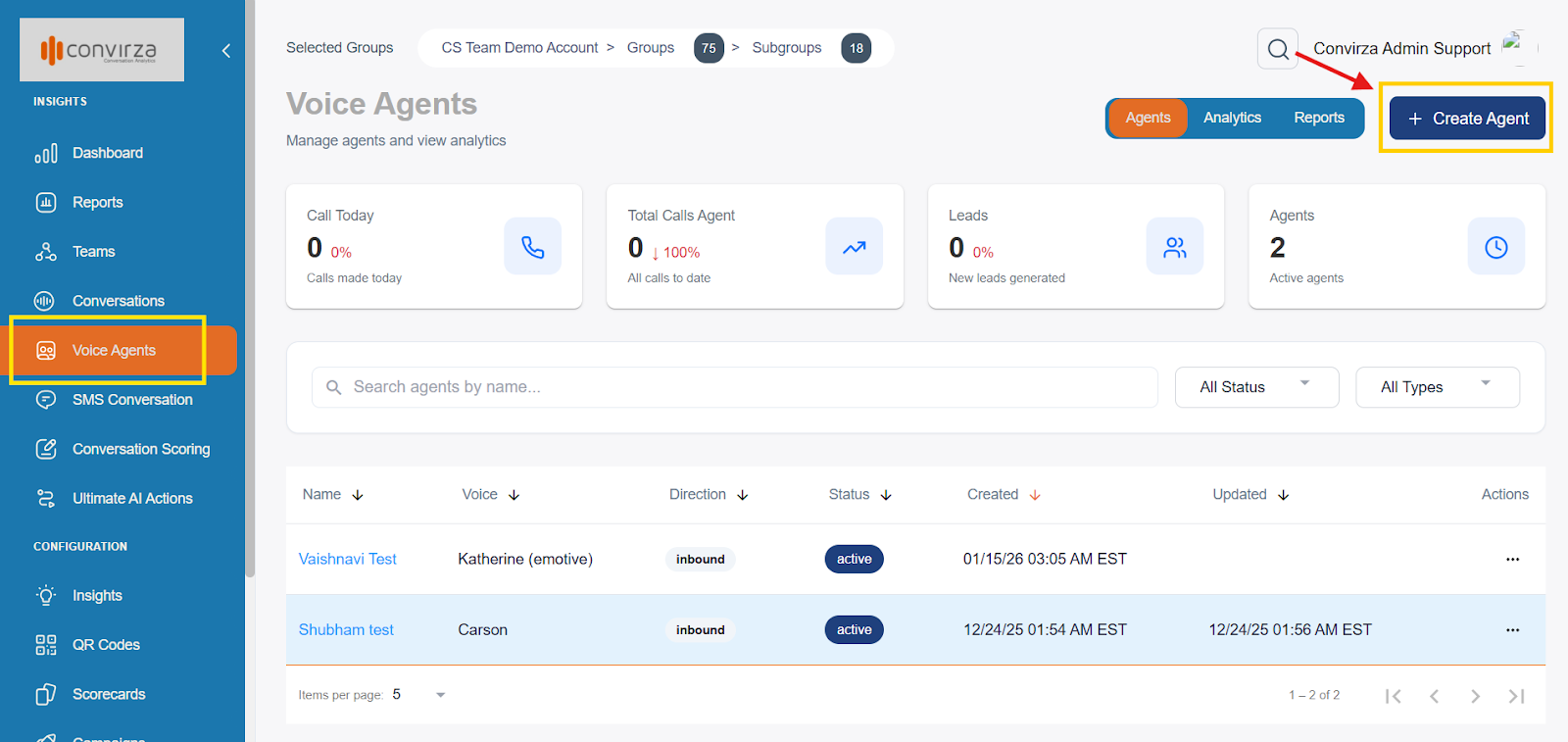Open the Vaishnavi Test agent link
1568x742 pixels.
347,560
